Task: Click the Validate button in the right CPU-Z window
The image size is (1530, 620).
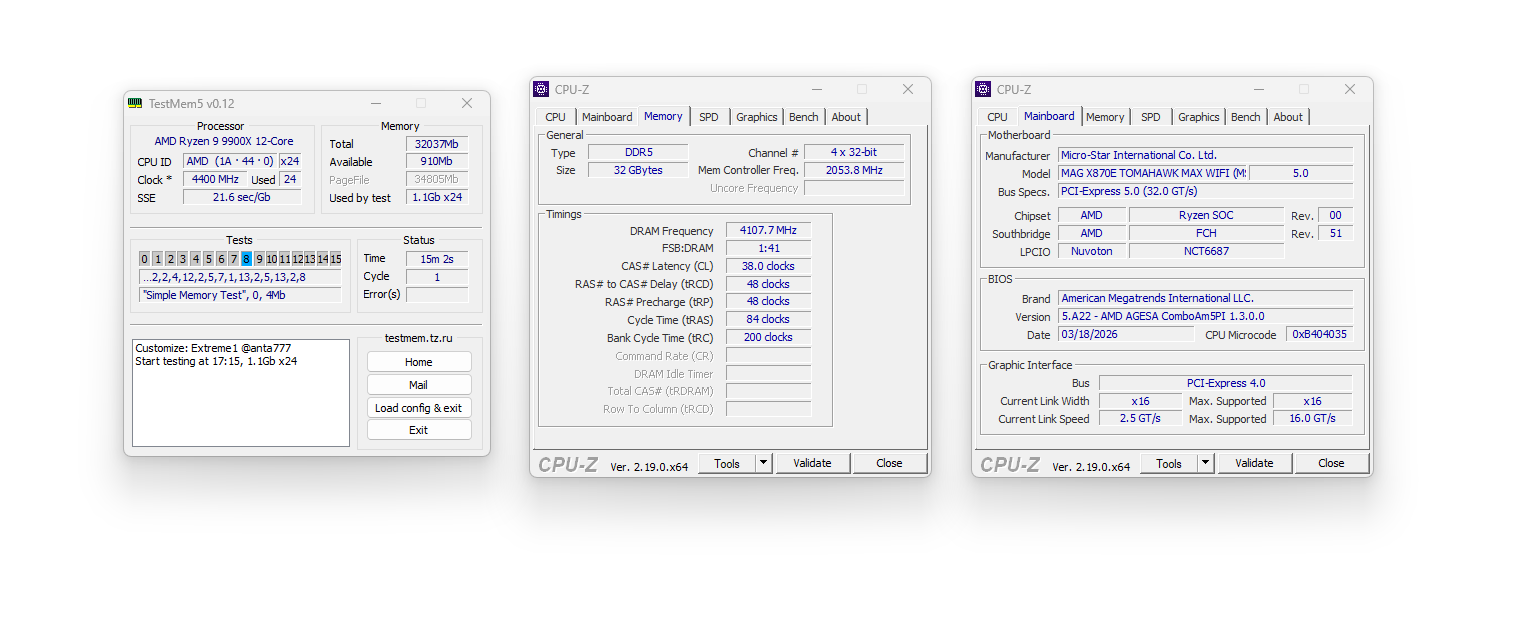Action: 1254,463
